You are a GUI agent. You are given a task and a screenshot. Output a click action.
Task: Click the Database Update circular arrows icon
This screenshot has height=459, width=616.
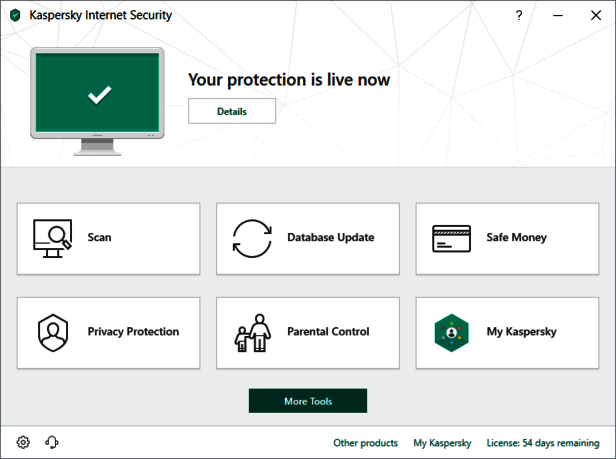(x=251, y=238)
